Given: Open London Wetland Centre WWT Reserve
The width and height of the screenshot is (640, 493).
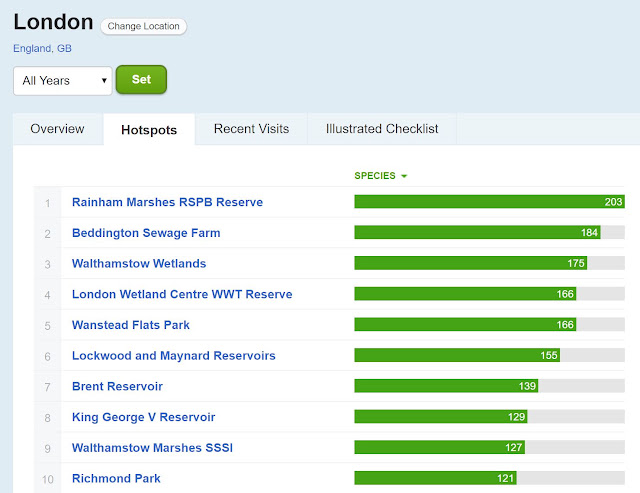Looking at the screenshot, I should (x=182, y=294).
